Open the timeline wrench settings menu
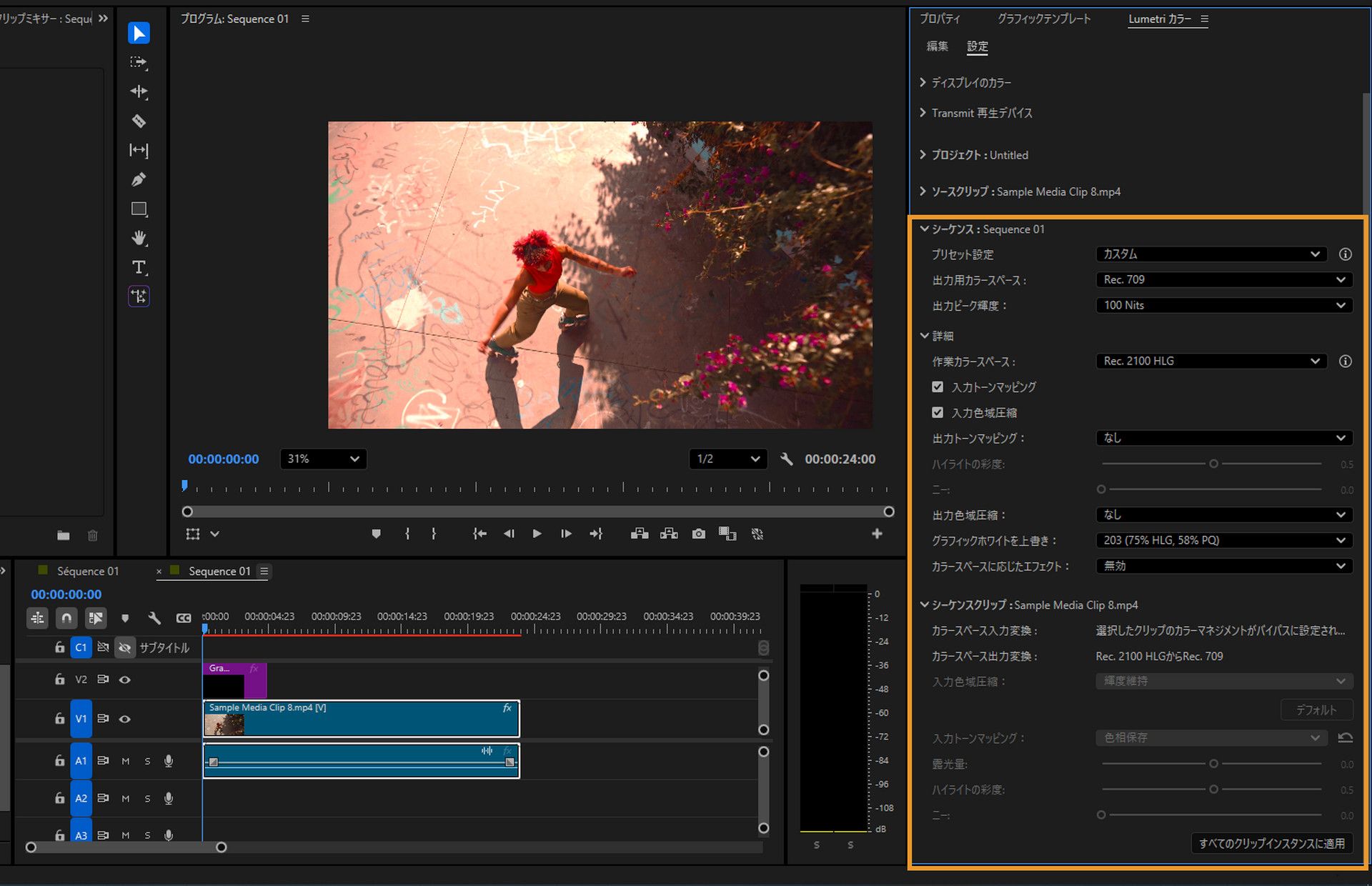 (154, 617)
